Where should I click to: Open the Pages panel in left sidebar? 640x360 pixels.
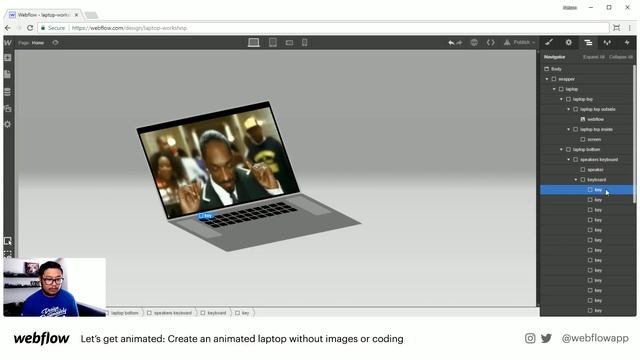[x=8, y=74]
